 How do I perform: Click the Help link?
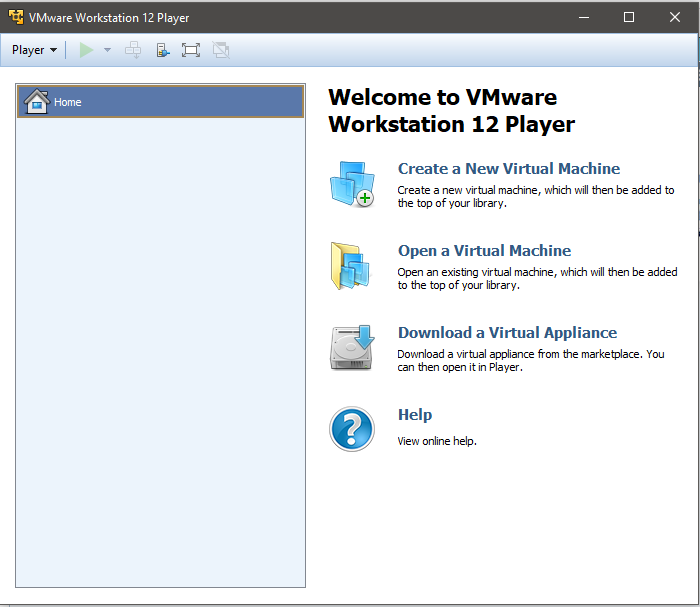(415, 415)
